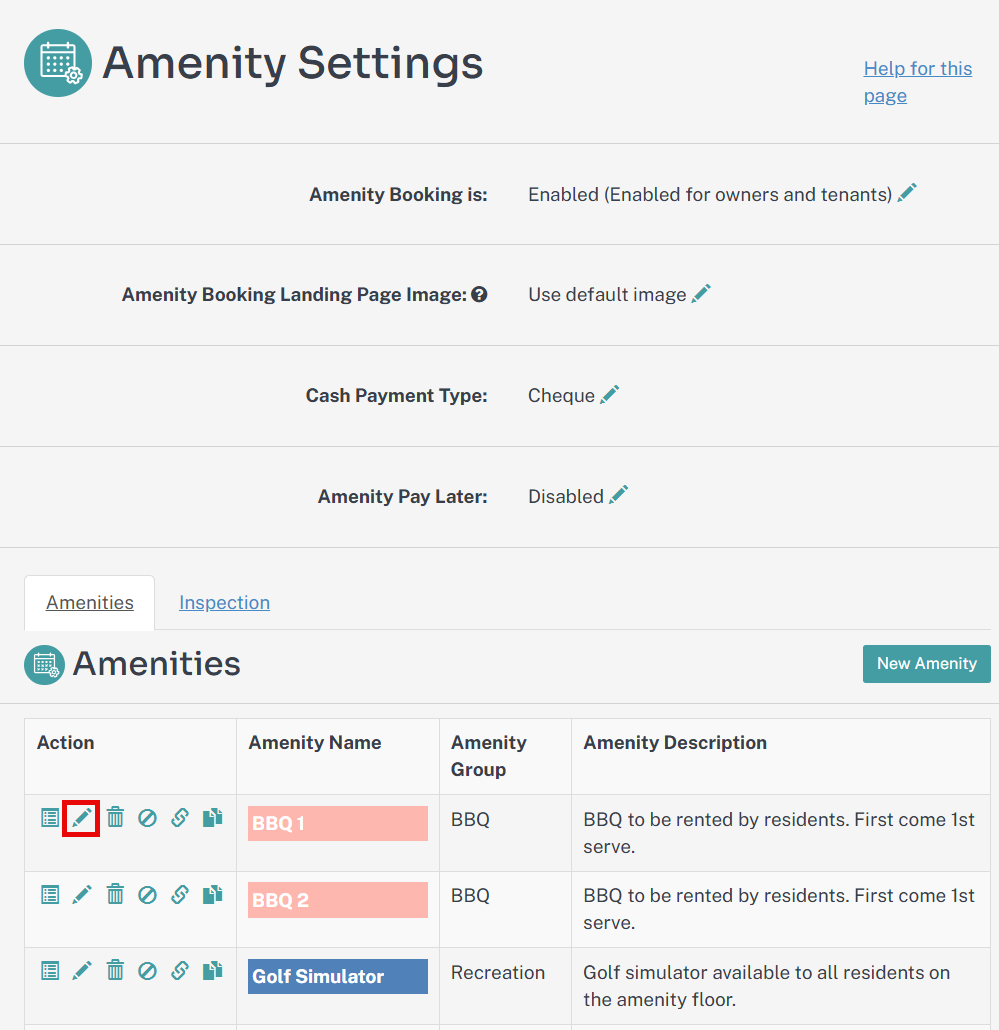Select the Amenities tab

(90, 602)
